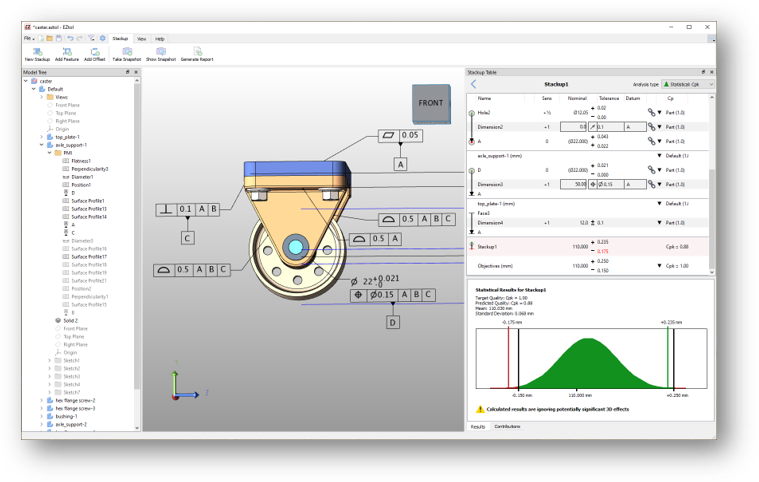Toggle the link icon on Hole2 row
The width and height of the screenshot is (759, 482).
point(652,112)
